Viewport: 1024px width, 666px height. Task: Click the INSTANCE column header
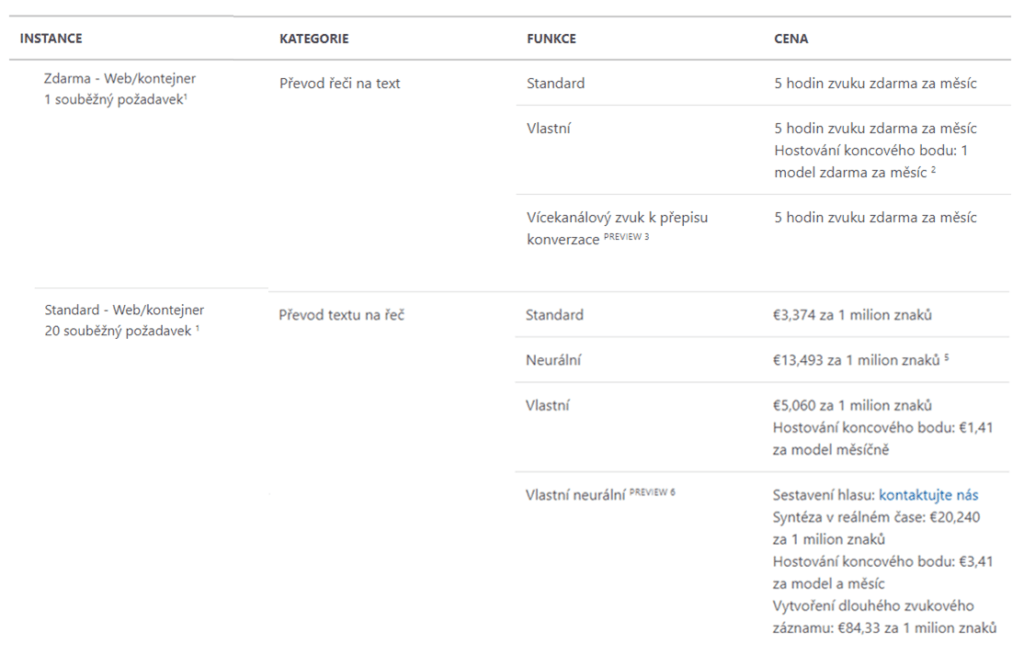51,39
